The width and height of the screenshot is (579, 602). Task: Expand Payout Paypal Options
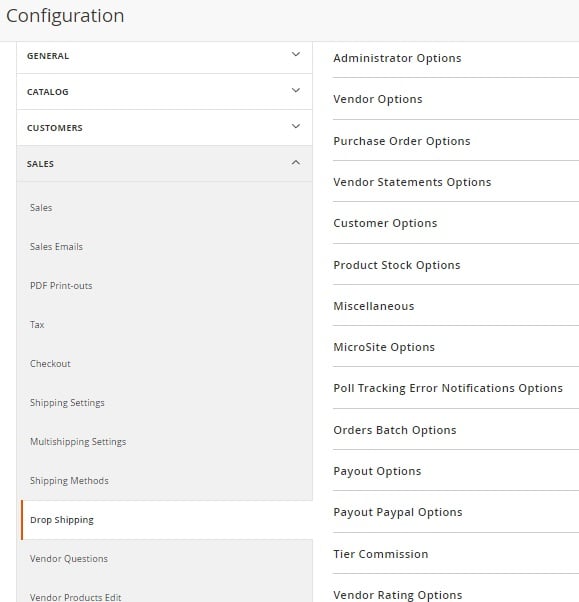(x=398, y=513)
